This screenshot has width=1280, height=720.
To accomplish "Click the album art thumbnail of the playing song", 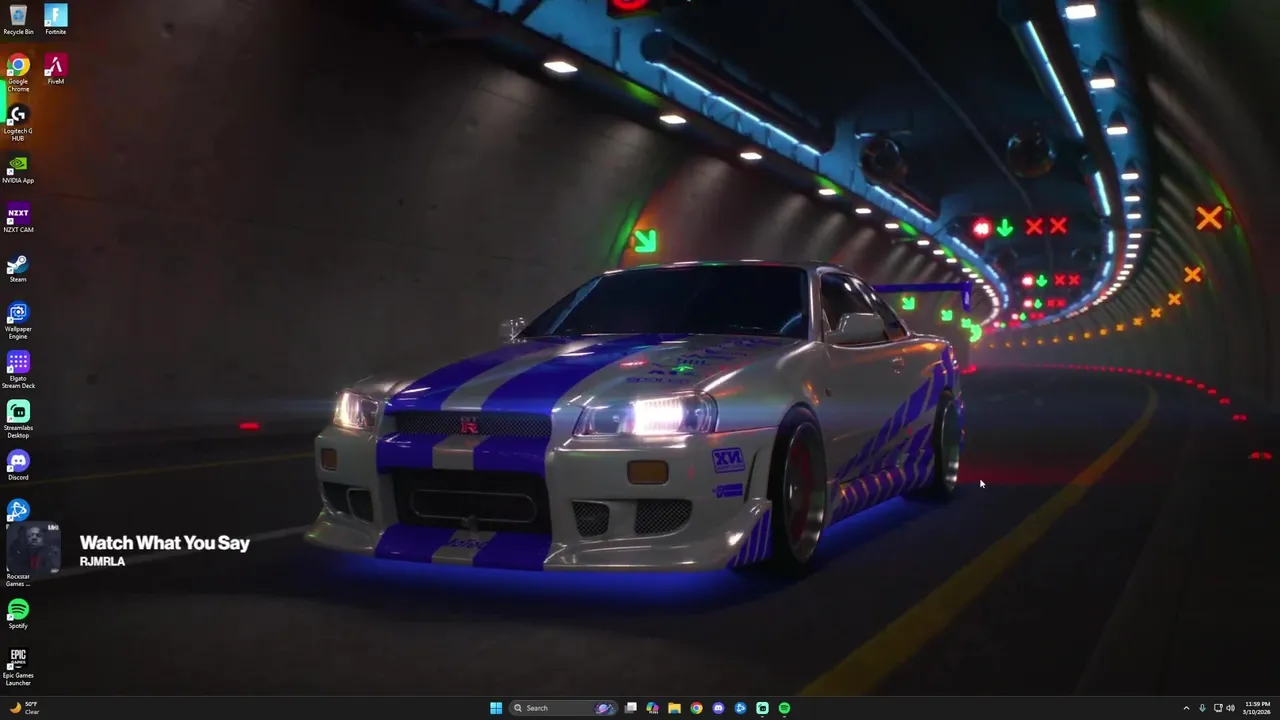I will click(x=33, y=547).
